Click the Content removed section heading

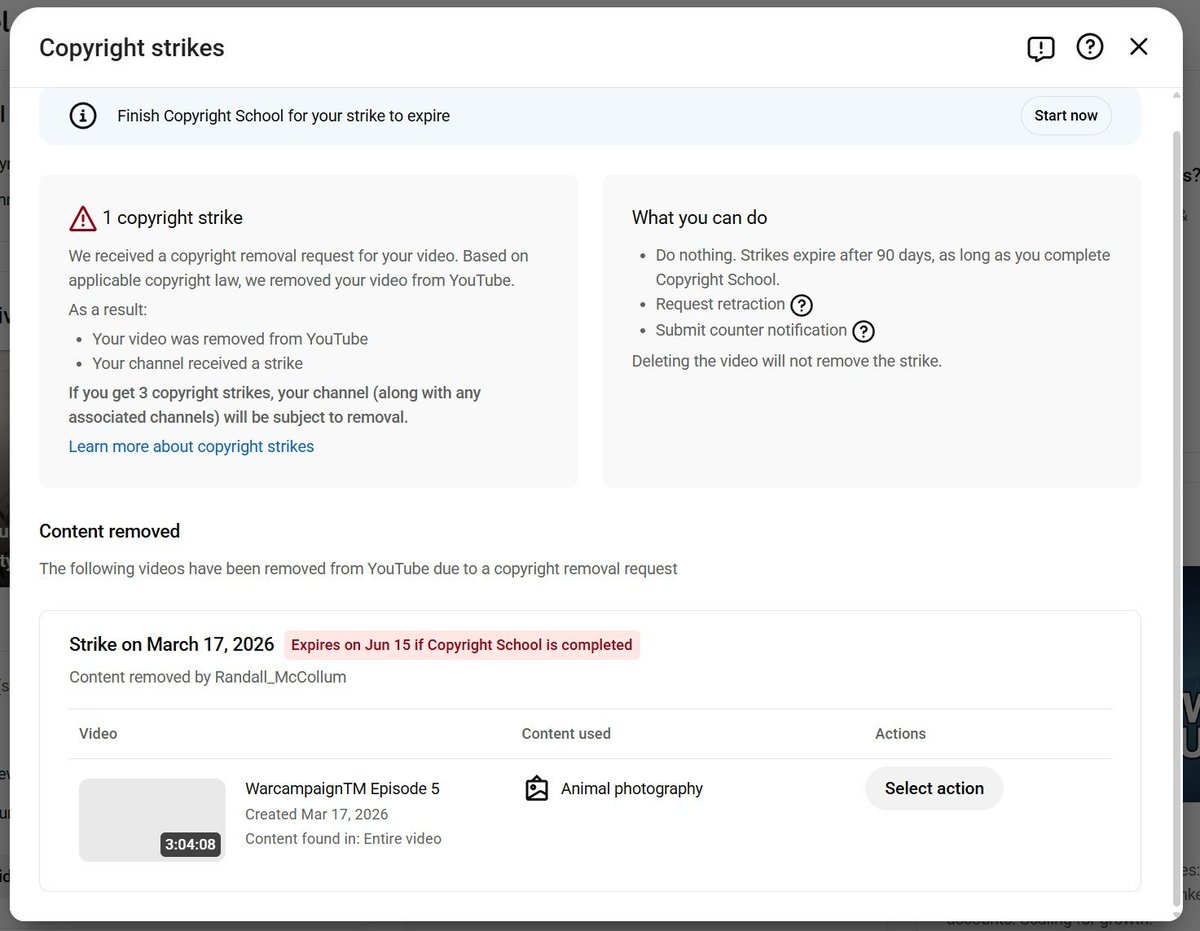tap(109, 531)
